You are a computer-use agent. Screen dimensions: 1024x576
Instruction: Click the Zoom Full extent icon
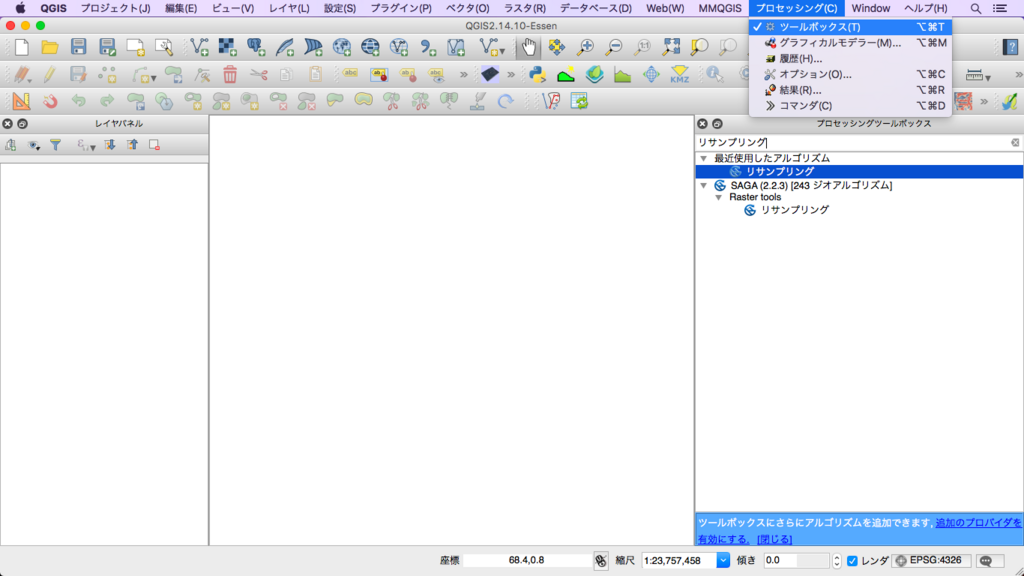[x=671, y=47]
